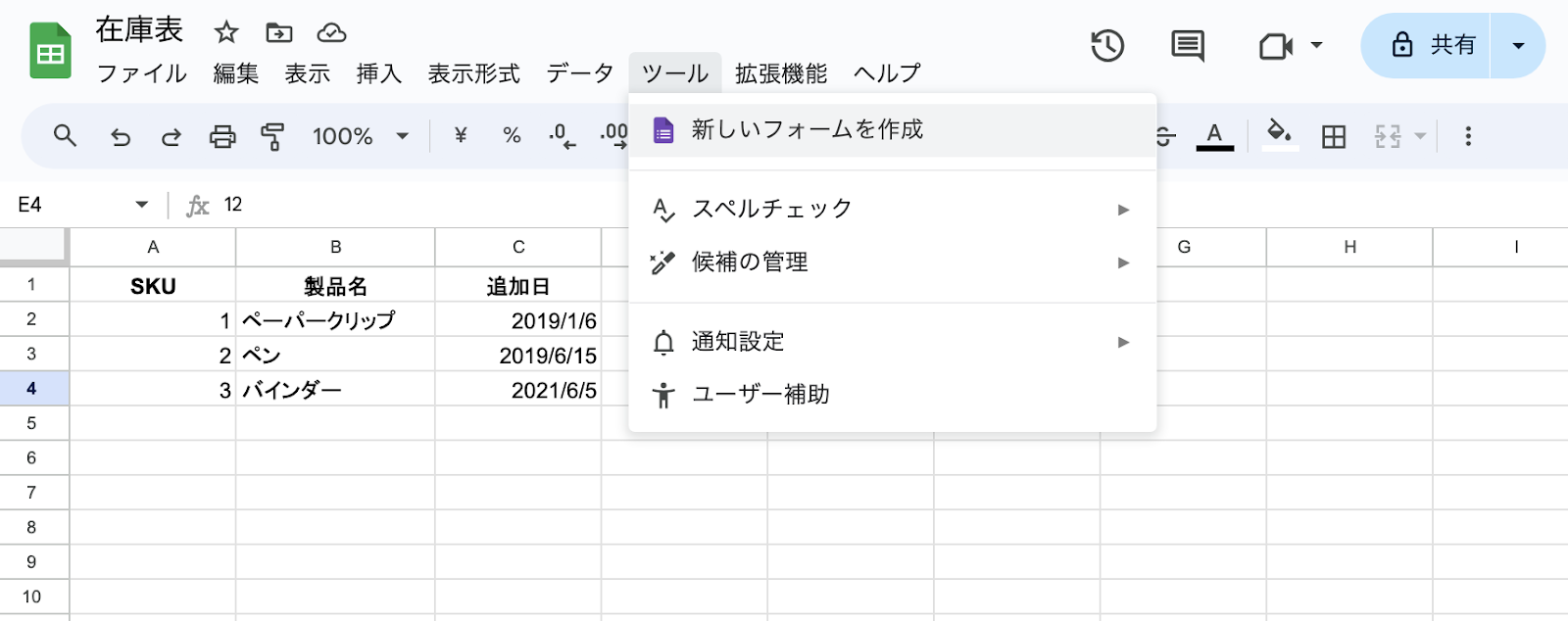Star the 在庫表 document
The image size is (1568, 621).
click(226, 32)
